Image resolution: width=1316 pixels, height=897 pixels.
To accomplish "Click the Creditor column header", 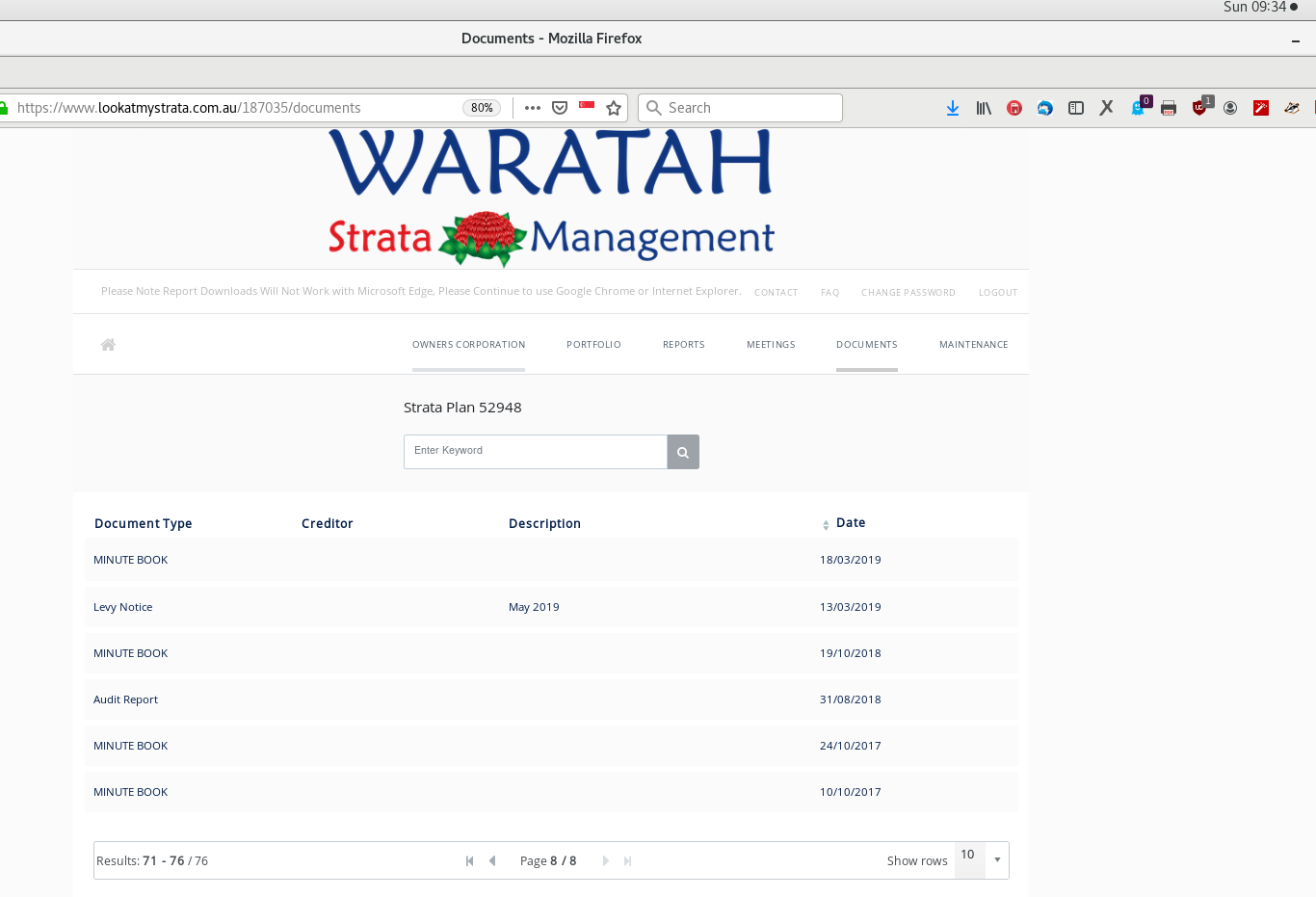I will (x=328, y=524).
